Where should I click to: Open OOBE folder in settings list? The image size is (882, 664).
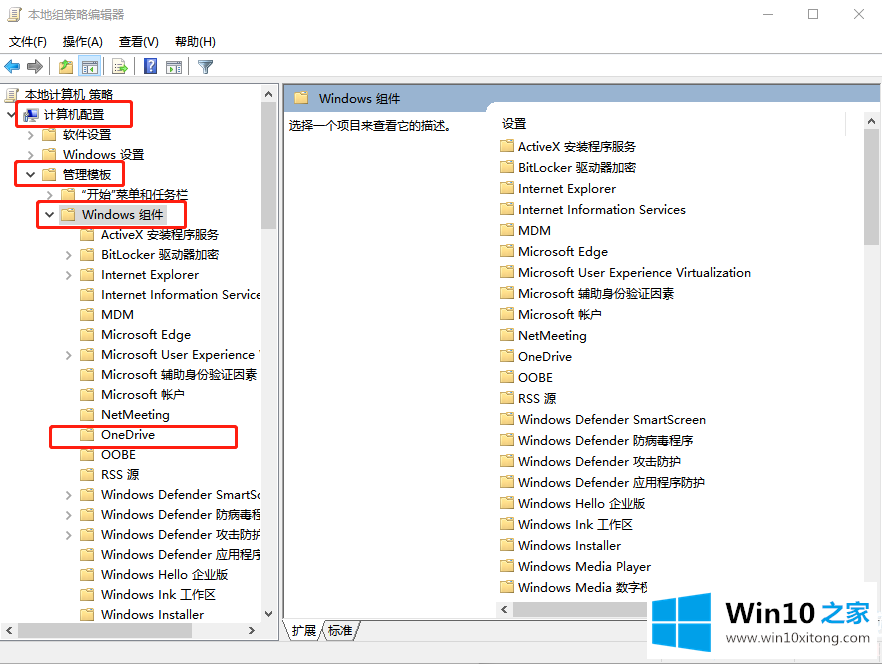pyautogui.click(x=535, y=378)
